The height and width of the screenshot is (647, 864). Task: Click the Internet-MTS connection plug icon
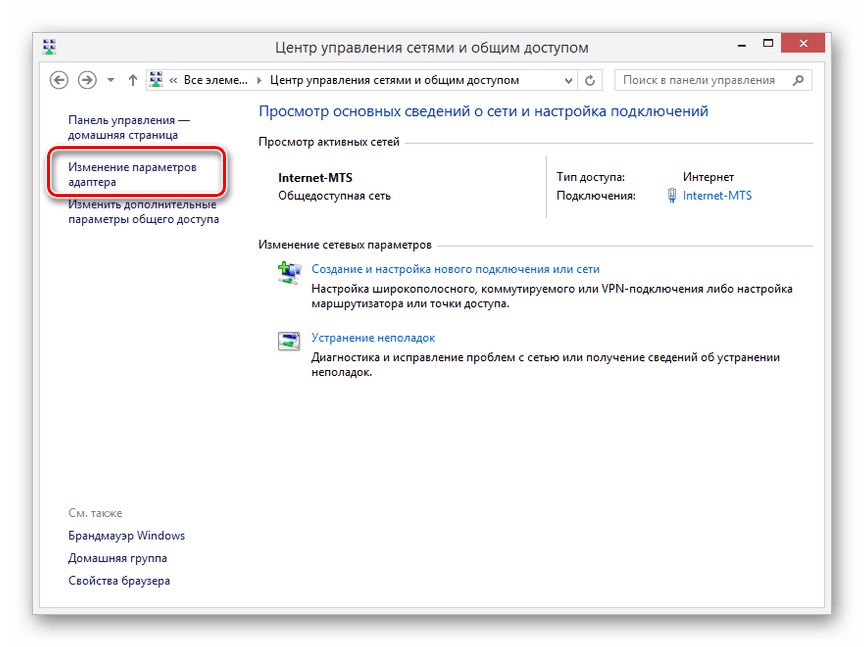672,196
